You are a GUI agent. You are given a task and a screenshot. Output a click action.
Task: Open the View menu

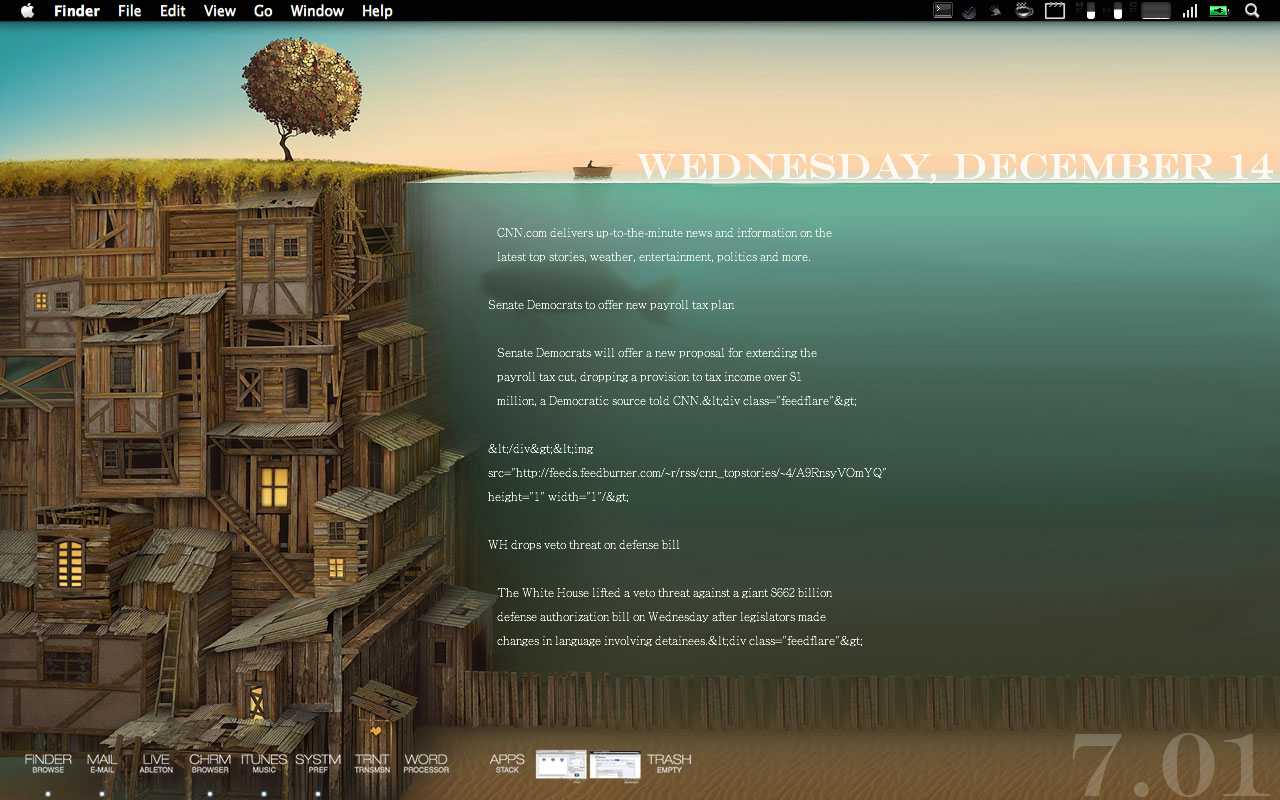pos(219,11)
